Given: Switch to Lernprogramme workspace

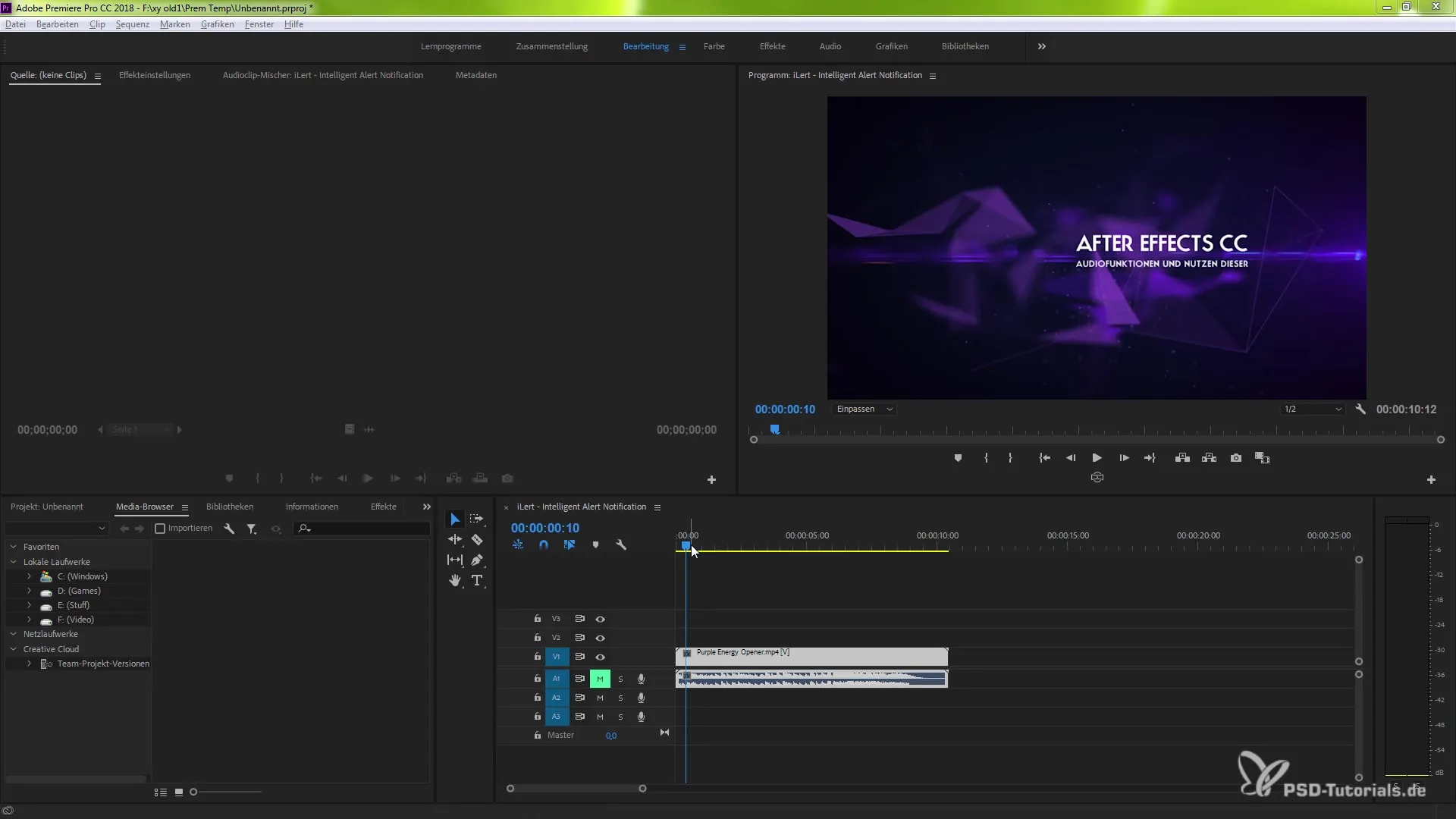Looking at the screenshot, I should tap(450, 46).
